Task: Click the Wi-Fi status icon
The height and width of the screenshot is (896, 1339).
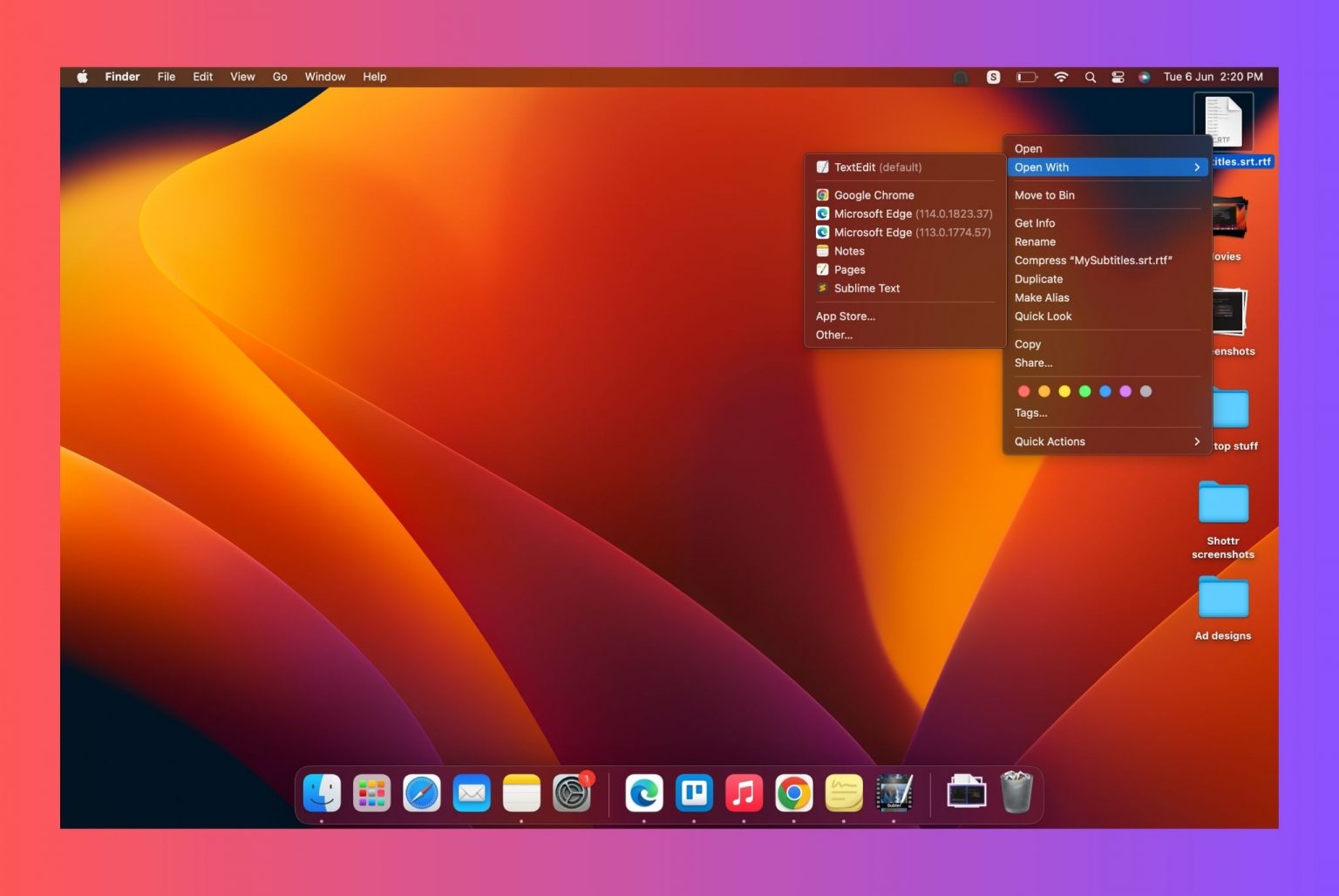Action: click(x=1061, y=77)
